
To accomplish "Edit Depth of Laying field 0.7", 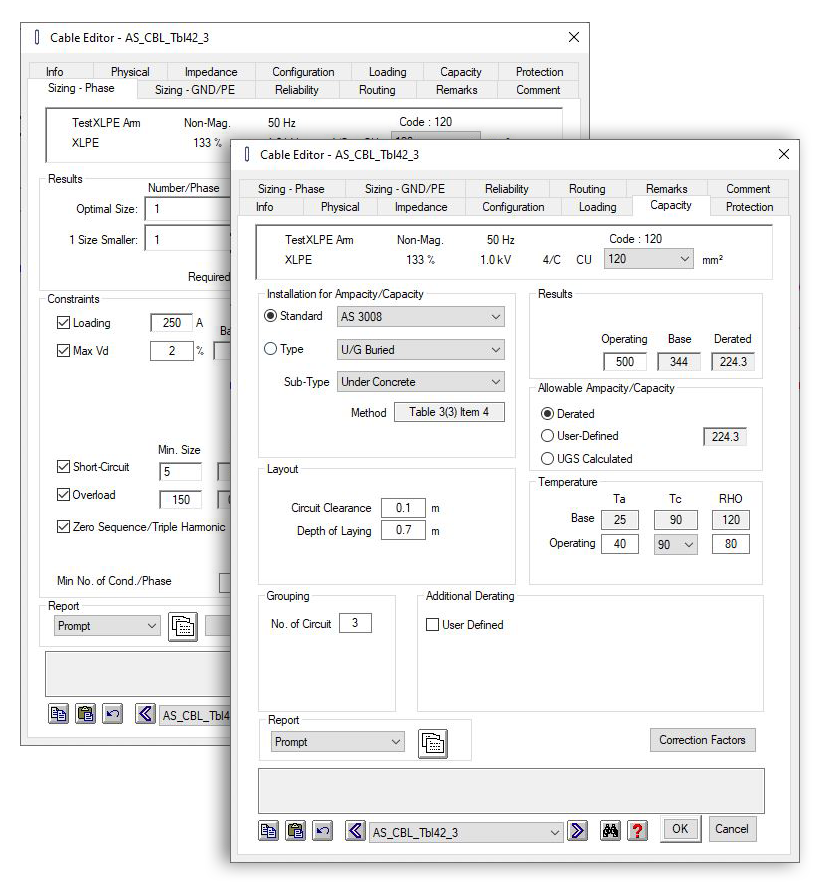I will click(x=403, y=530).
